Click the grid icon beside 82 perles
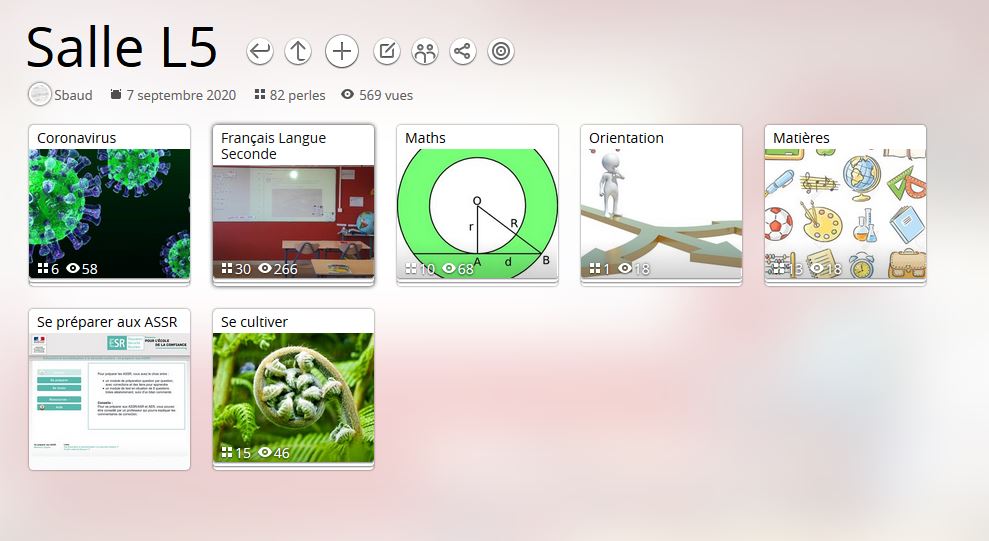This screenshot has height=541, width=989. 259,95
